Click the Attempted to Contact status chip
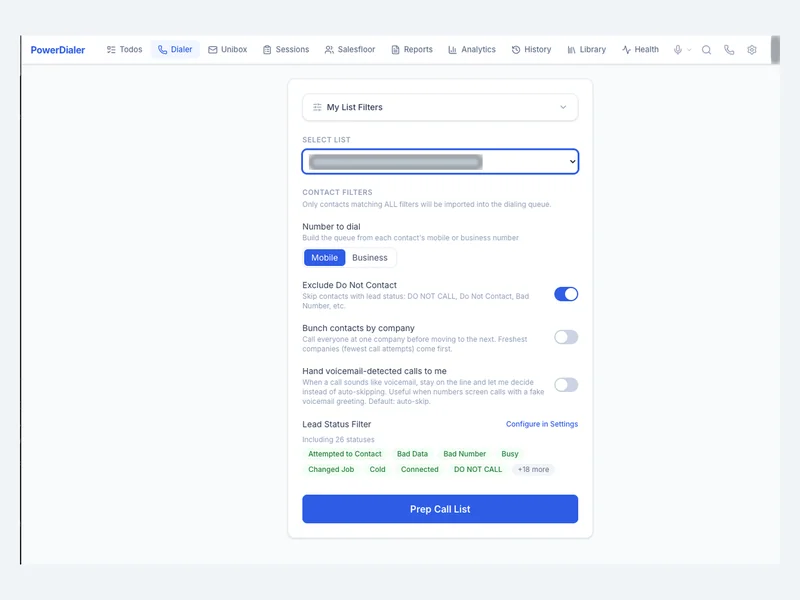Screen dimensions: 800x600 click(x=344, y=454)
